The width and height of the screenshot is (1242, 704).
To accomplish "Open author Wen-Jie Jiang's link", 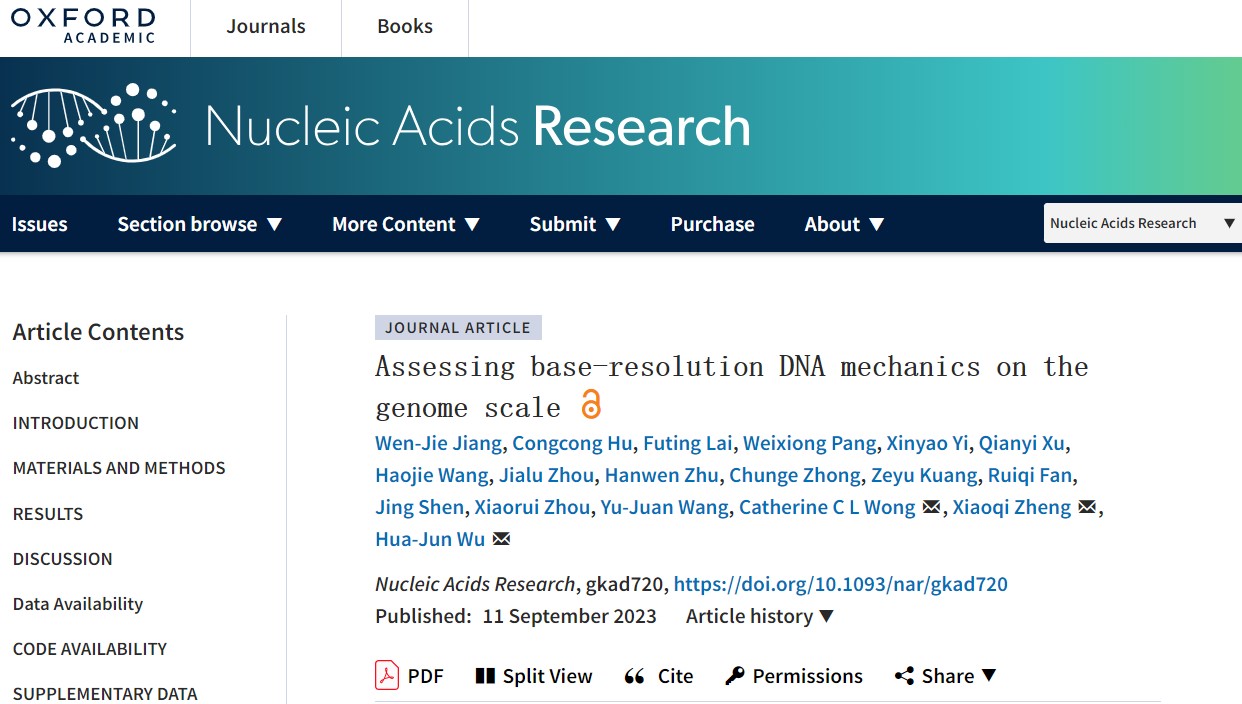I will pos(439,443).
